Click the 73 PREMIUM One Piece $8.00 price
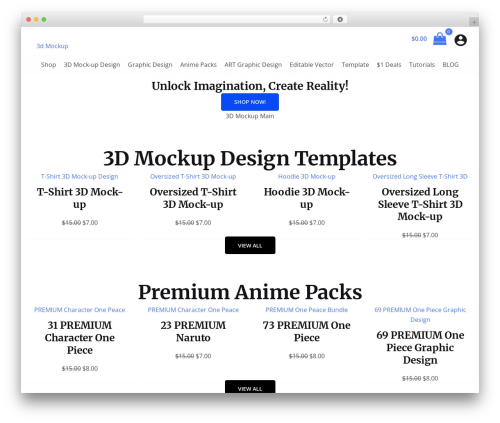Viewport: 500px width, 423px height. (x=317, y=356)
